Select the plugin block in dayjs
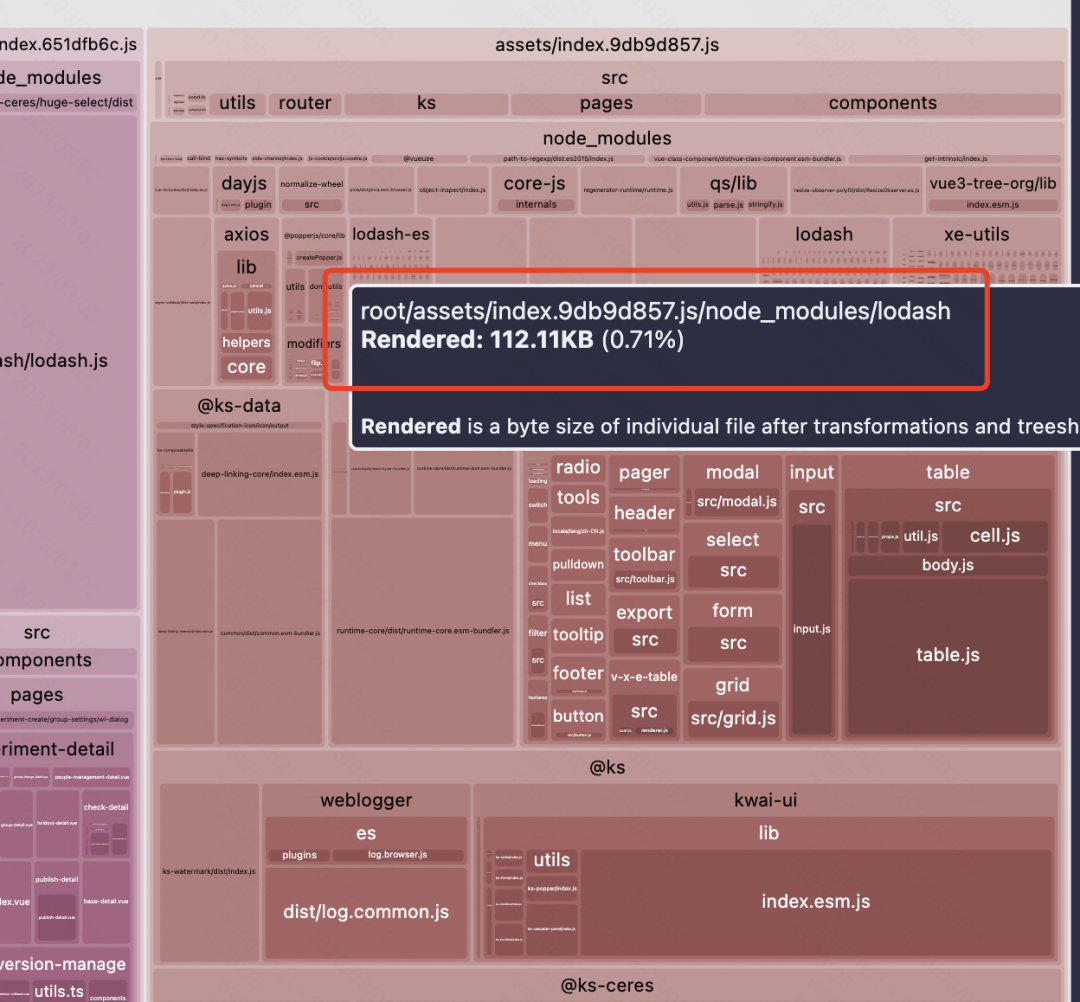 pos(258,205)
